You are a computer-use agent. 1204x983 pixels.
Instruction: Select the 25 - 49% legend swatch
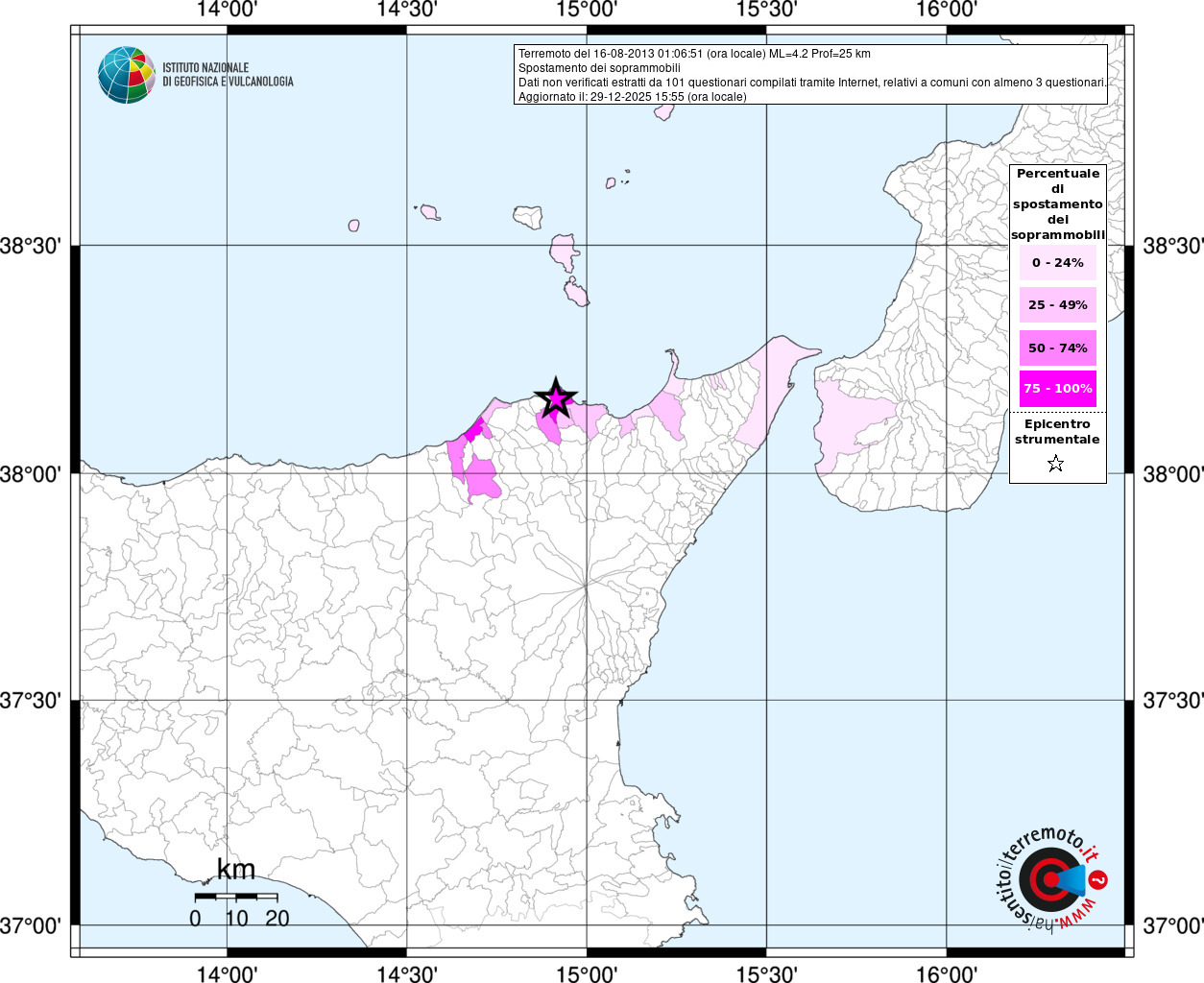click(1057, 305)
